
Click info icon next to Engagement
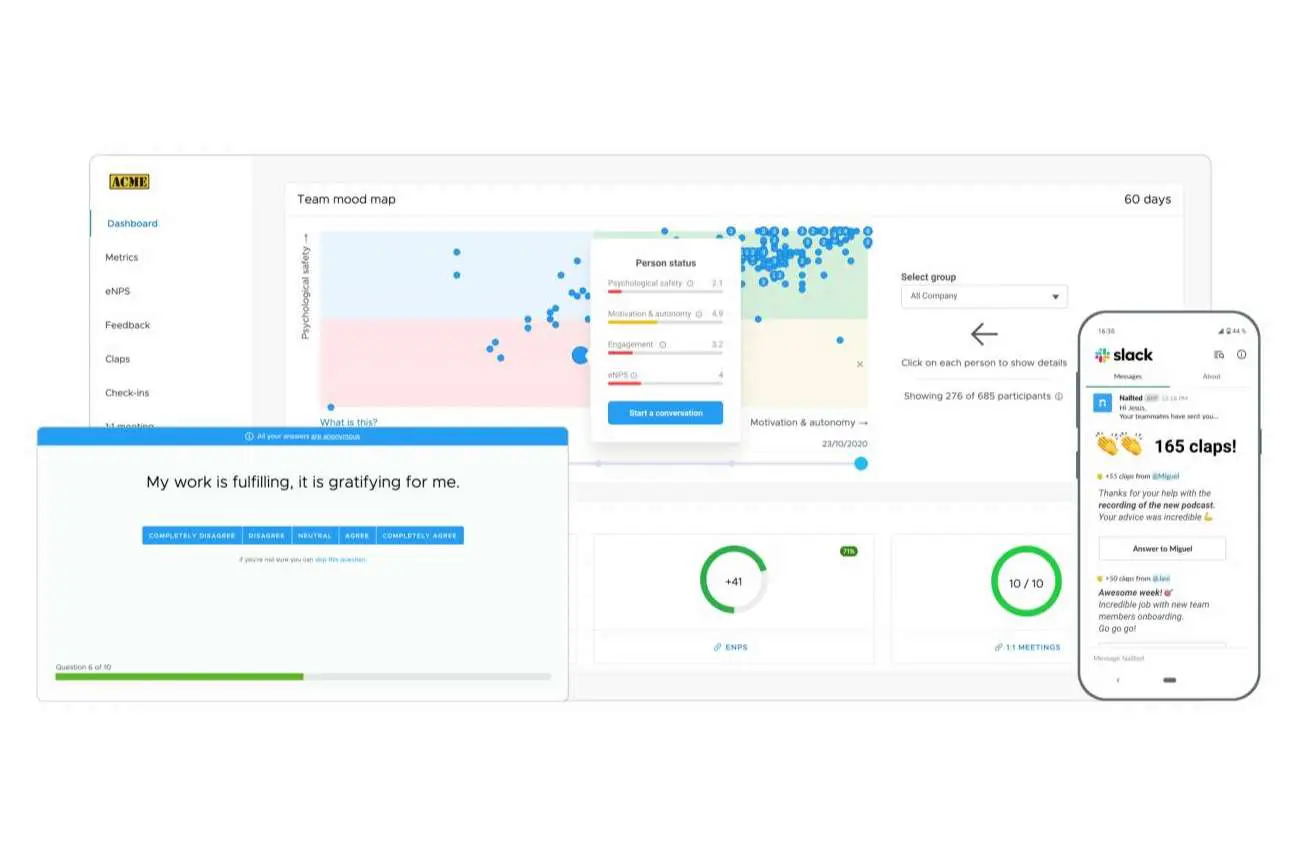[663, 345]
